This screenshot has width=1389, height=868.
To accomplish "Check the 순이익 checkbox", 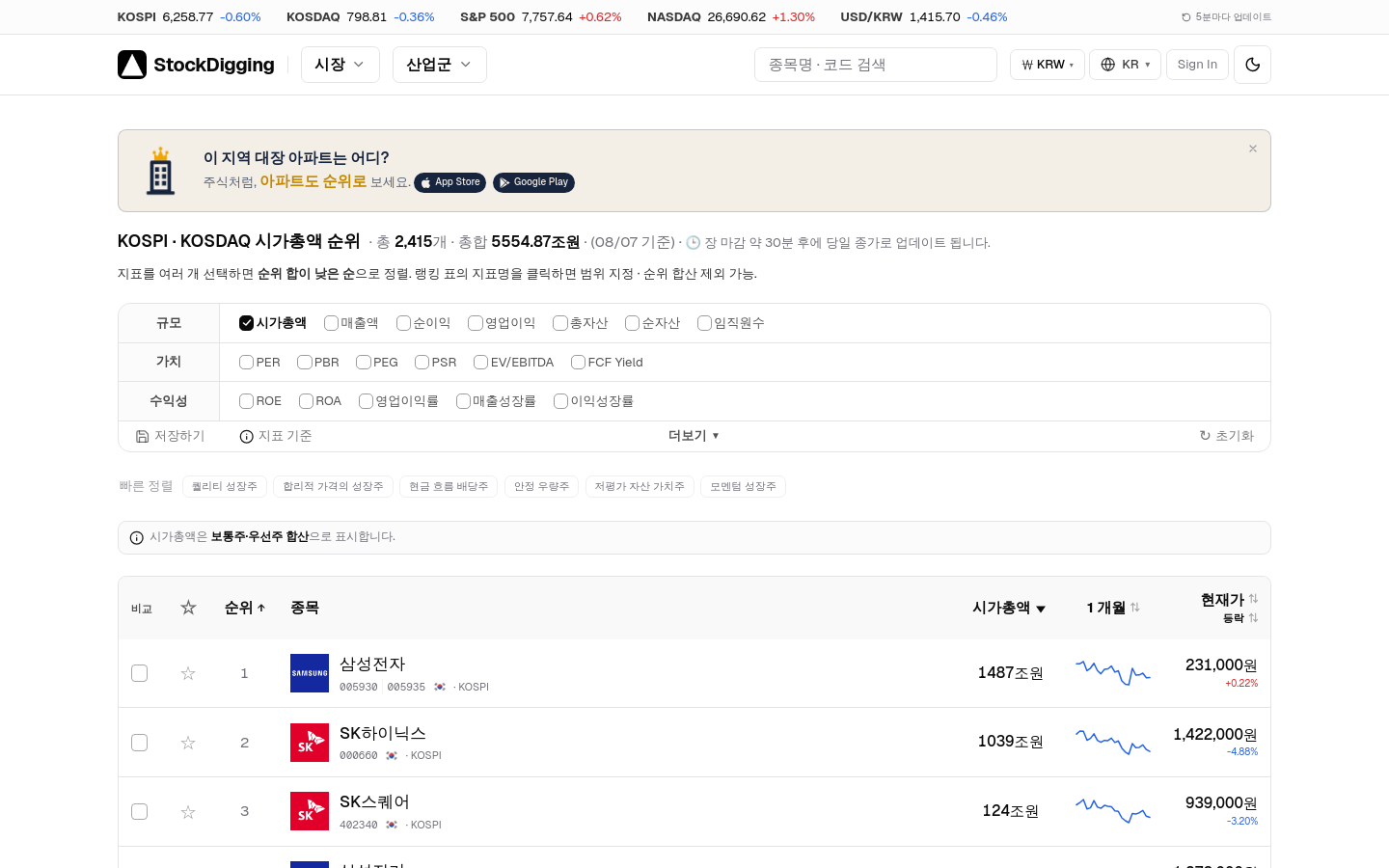I will click(403, 323).
